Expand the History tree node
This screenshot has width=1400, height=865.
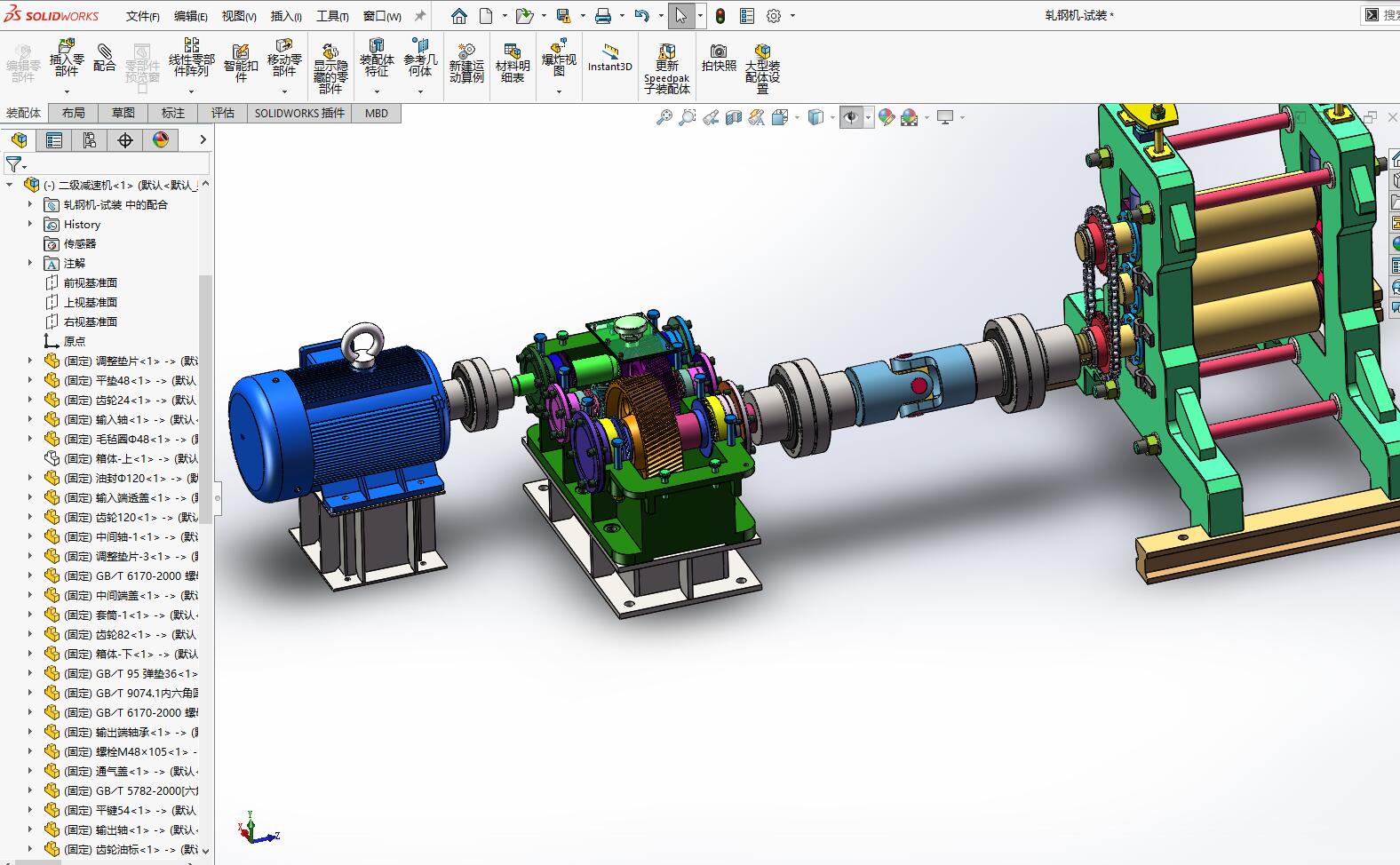click(30, 224)
